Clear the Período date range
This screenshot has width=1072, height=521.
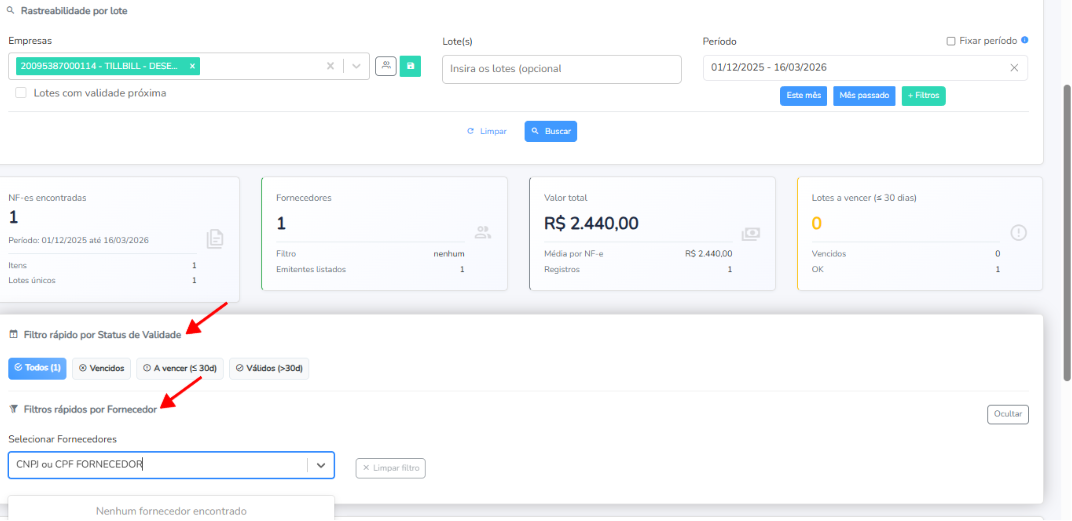[1014, 68]
